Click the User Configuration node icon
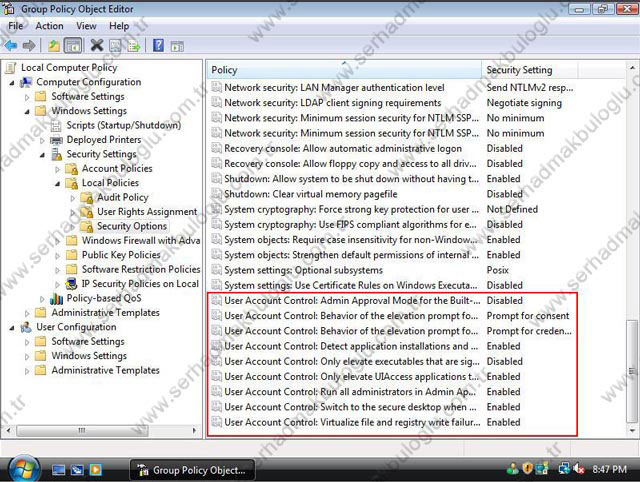 [26, 327]
